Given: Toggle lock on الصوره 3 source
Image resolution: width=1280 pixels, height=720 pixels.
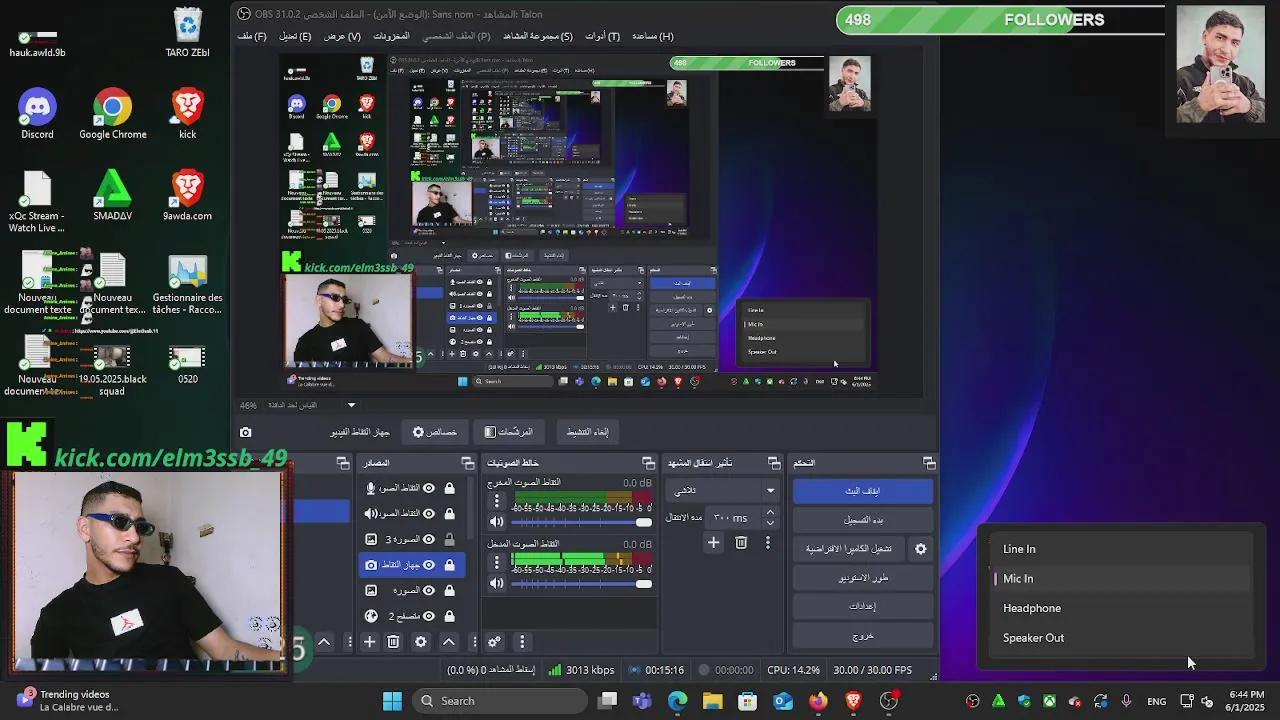Looking at the screenshot, I should tap(450, 539).
